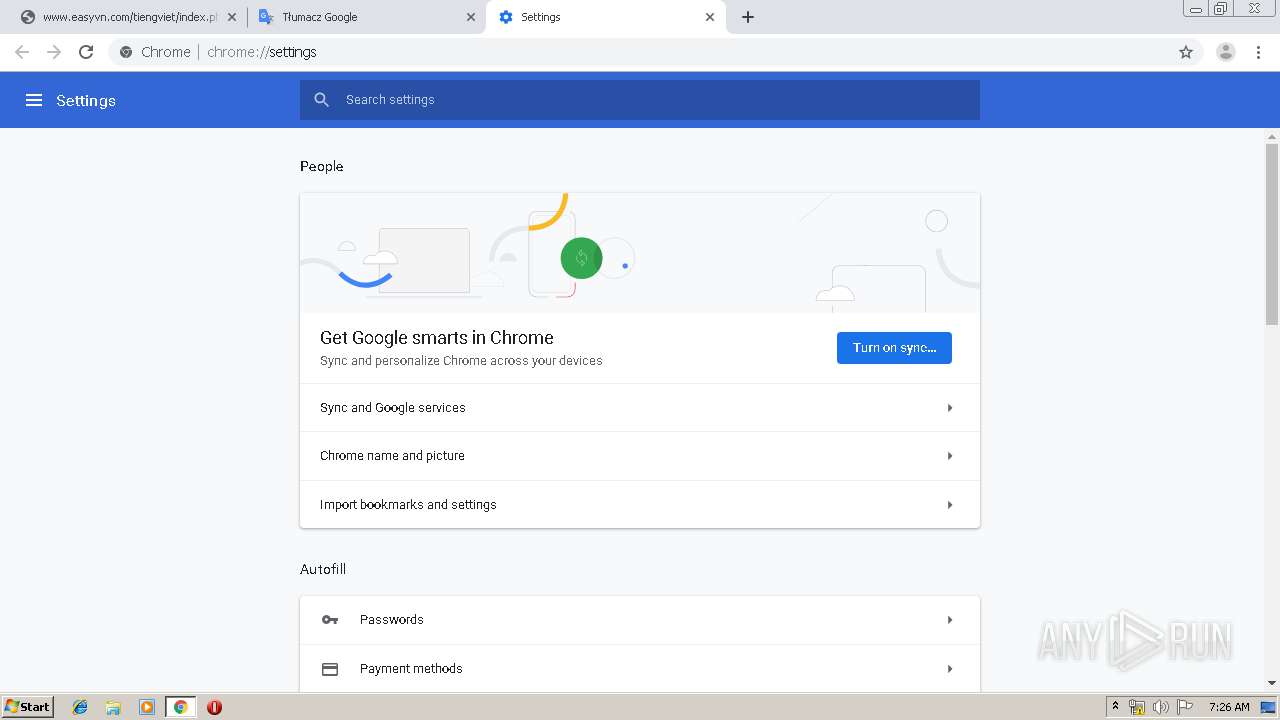
Task: Expand Sync and Google services
Action: click(640, 408)
